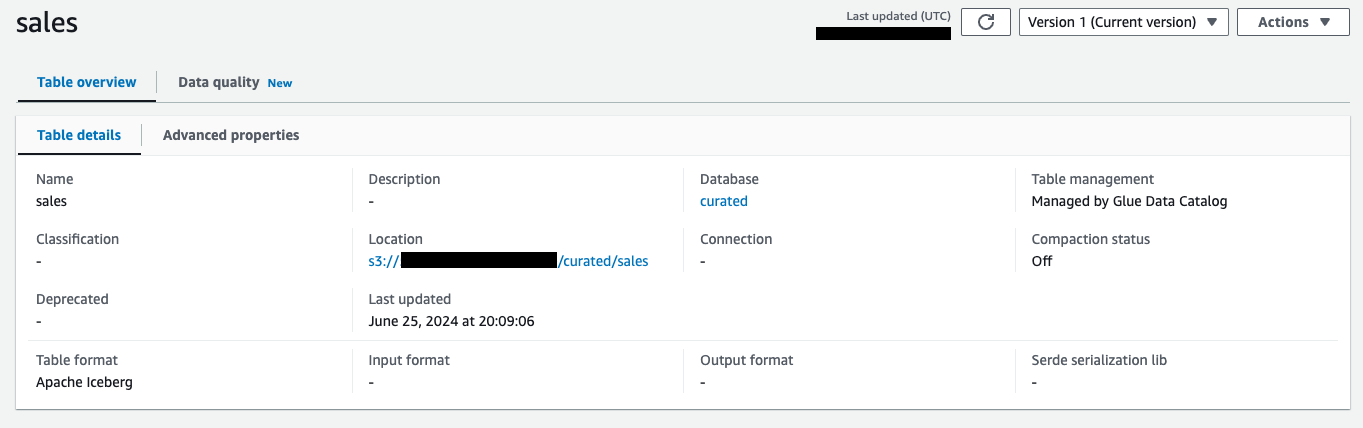The image size is (1363, 428).
Task: Expand the Actions dropdown menu
Action: click(1293, 22)
